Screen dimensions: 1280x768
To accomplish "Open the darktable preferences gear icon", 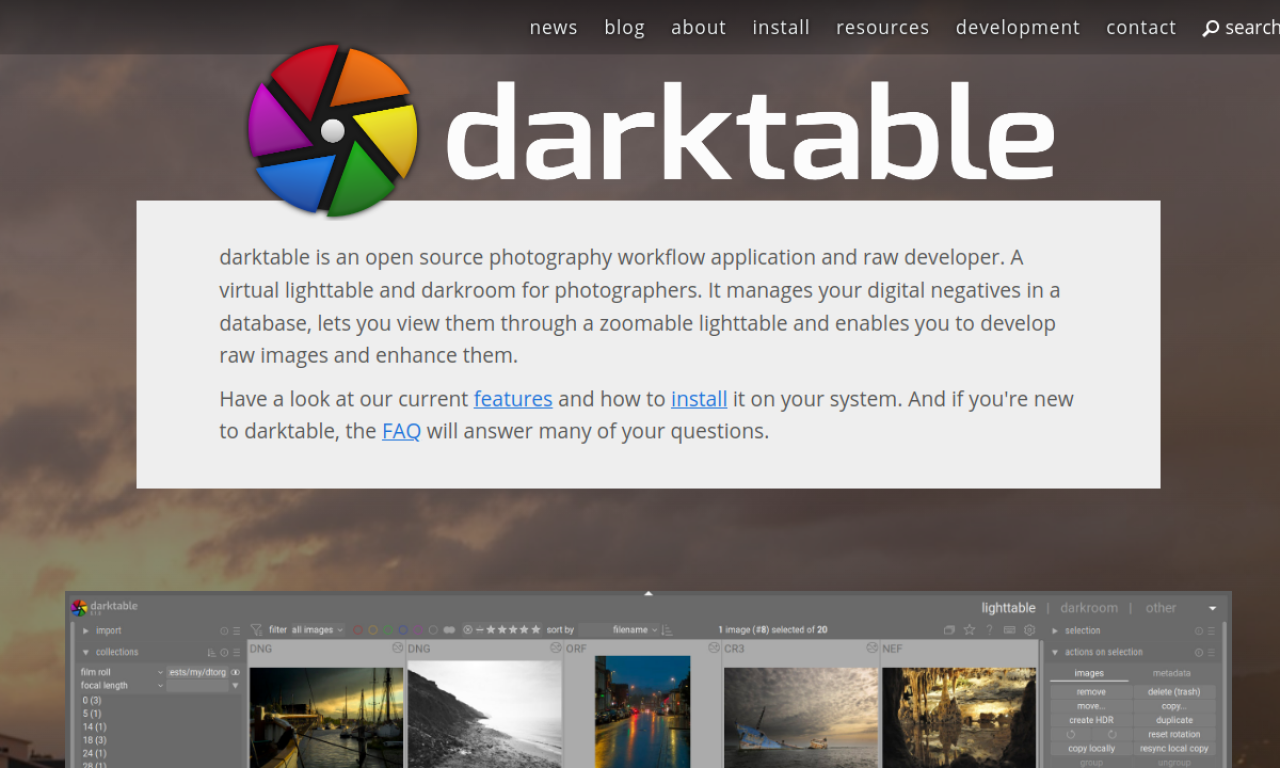I will (1029, 630).
